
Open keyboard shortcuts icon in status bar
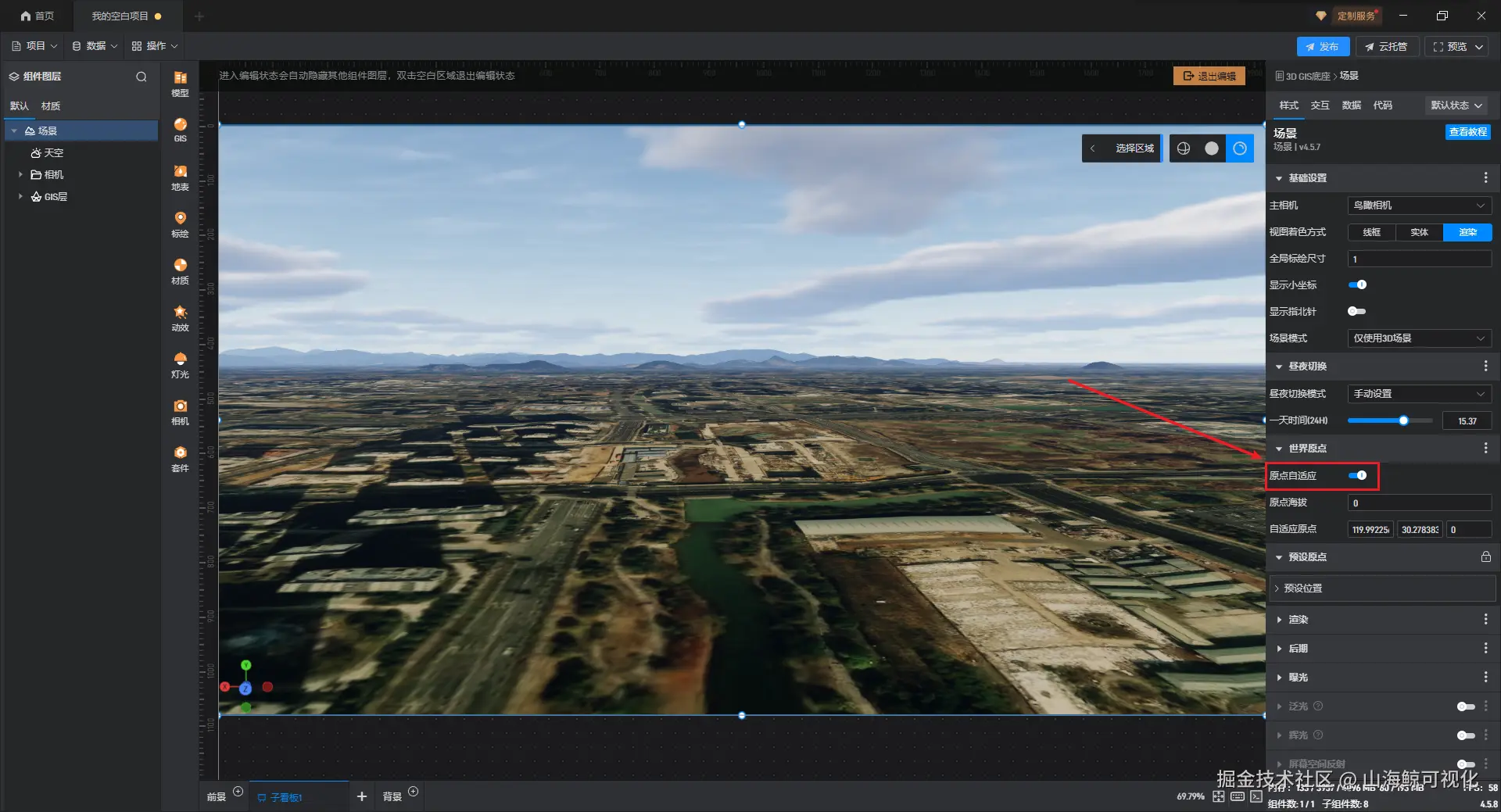coord(1238,796)
